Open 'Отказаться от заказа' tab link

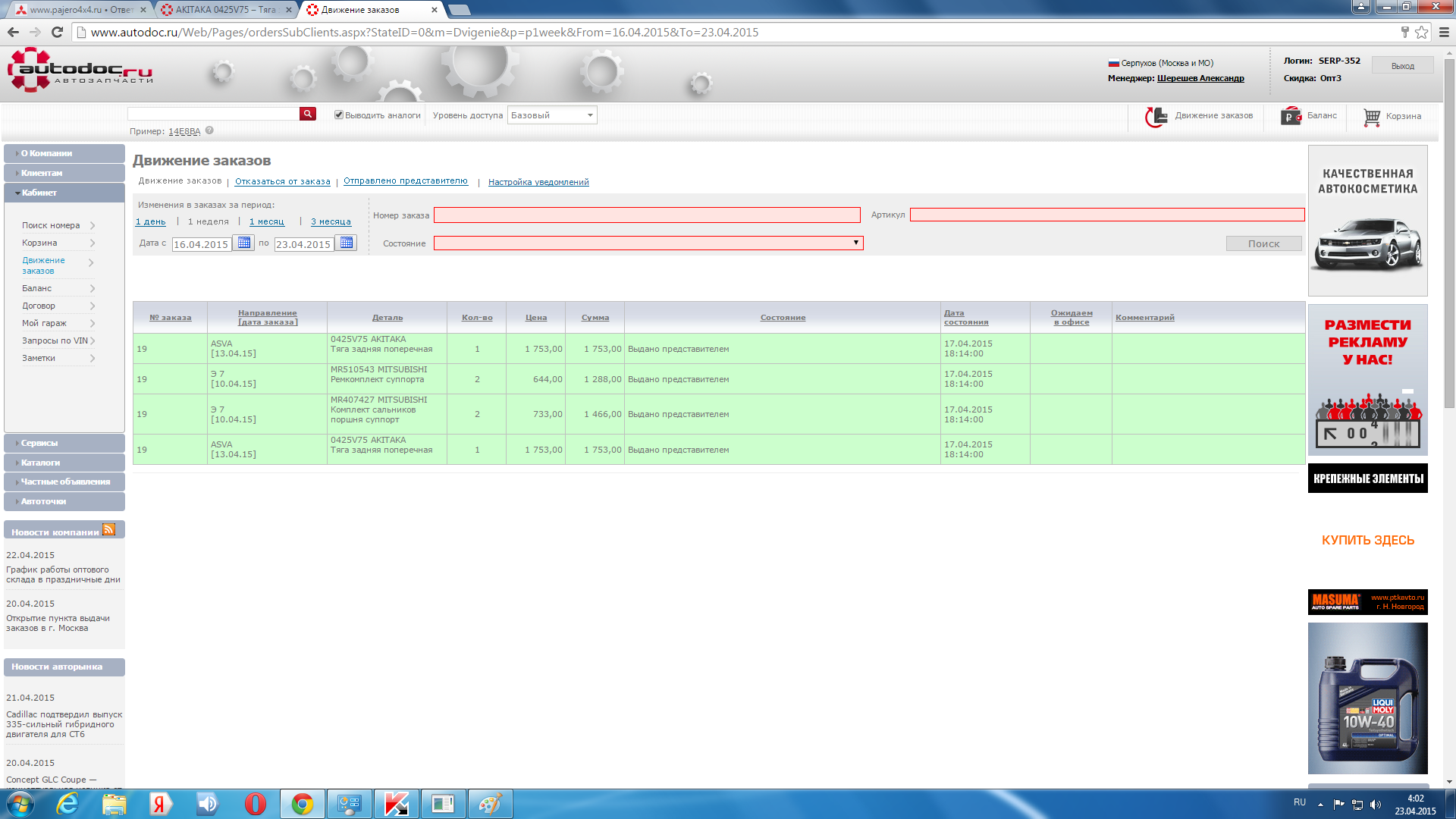click(x=282, y=182)
